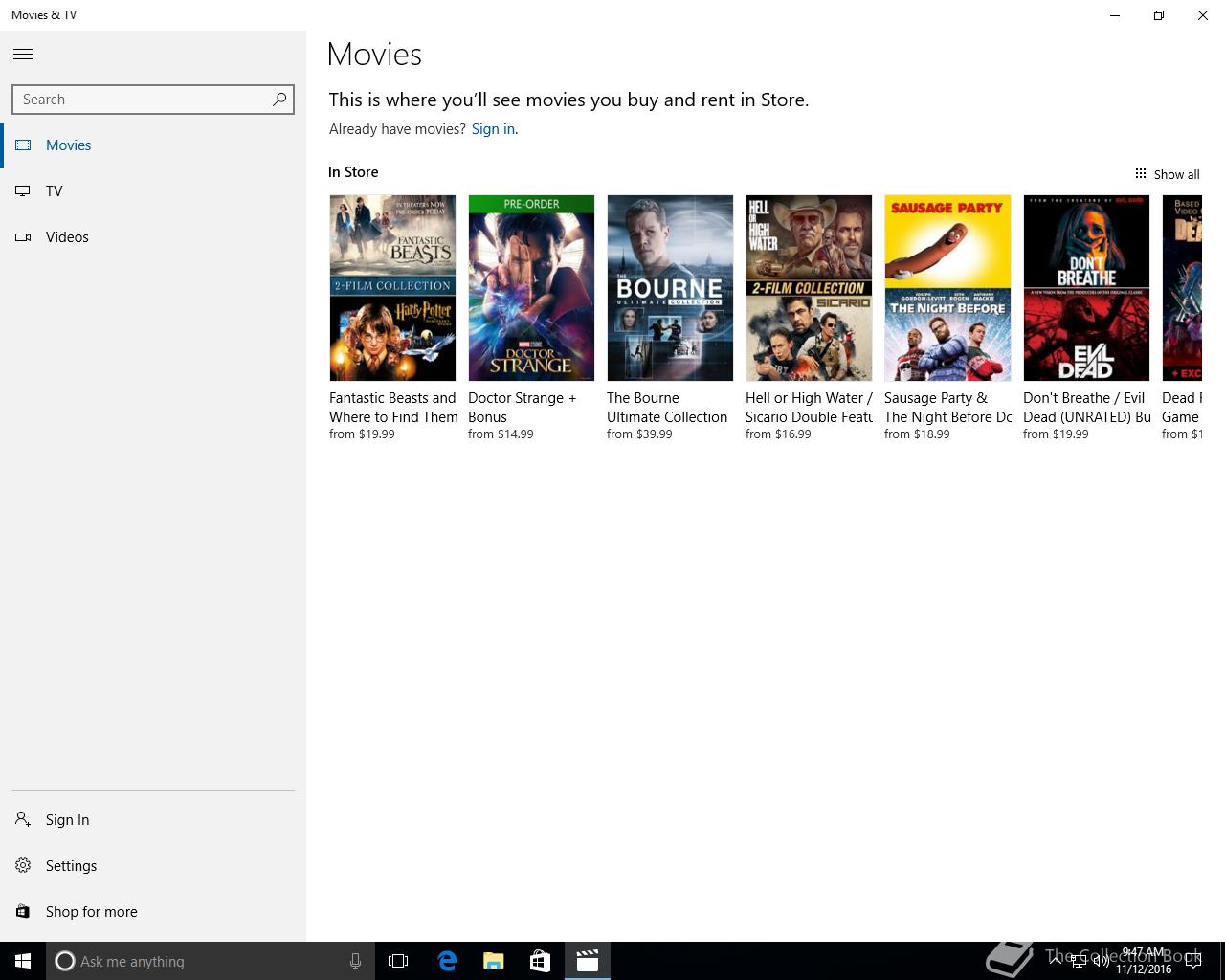Launch Microsoft Edge from the taskbar

point(447,961)
